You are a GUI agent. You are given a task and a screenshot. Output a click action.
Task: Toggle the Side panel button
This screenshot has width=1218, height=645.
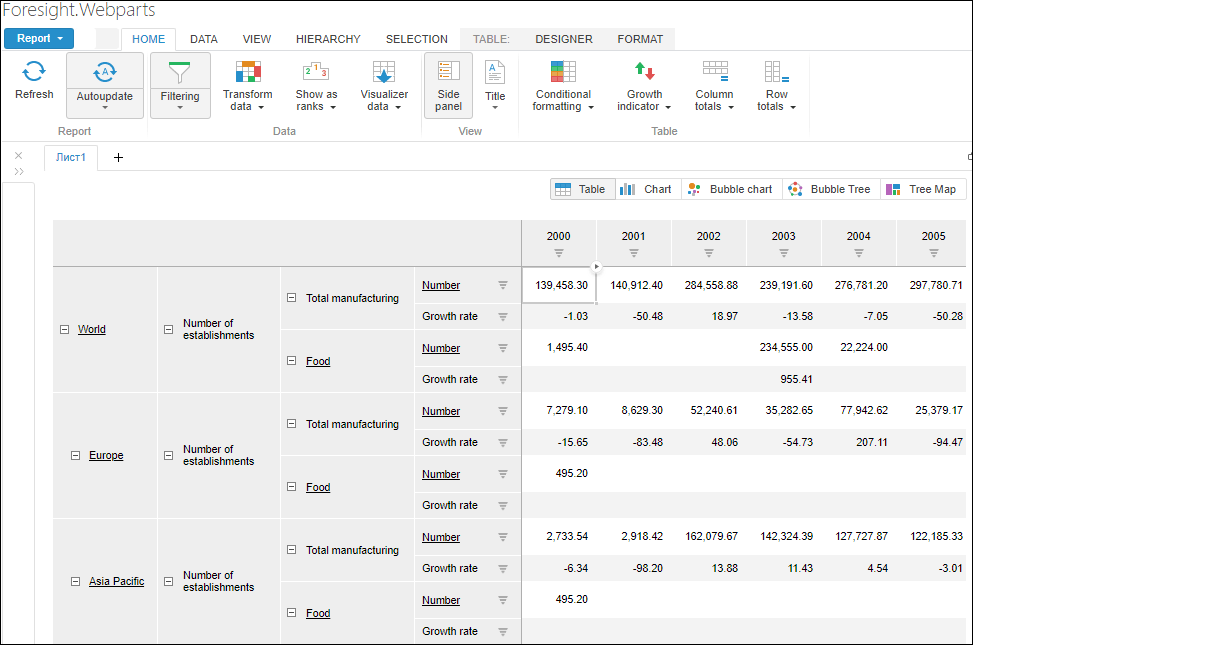448,85
